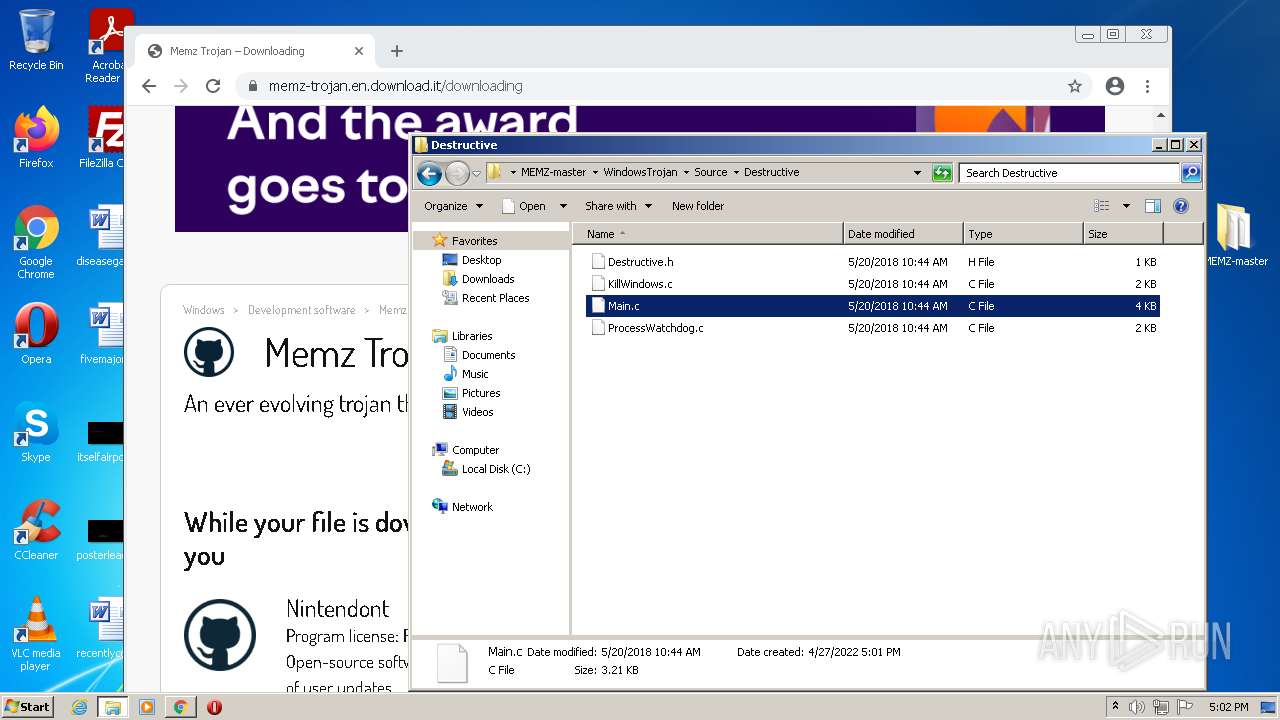The height and width of the screenshot is (720, 1280).
Task: Expand address bar history dropdown
Action: [917, 173]
